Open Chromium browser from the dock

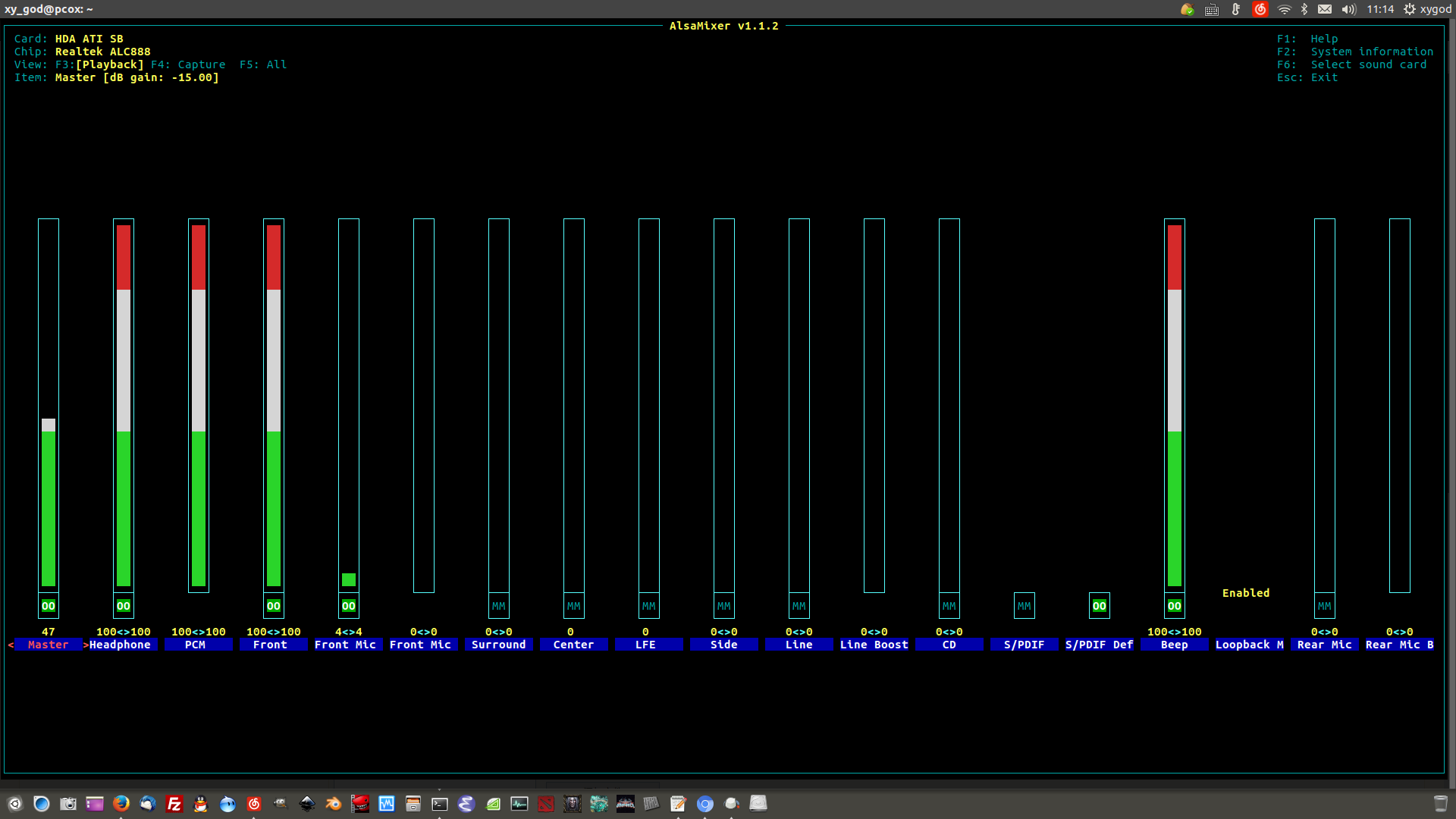click(x=705, y=803)
